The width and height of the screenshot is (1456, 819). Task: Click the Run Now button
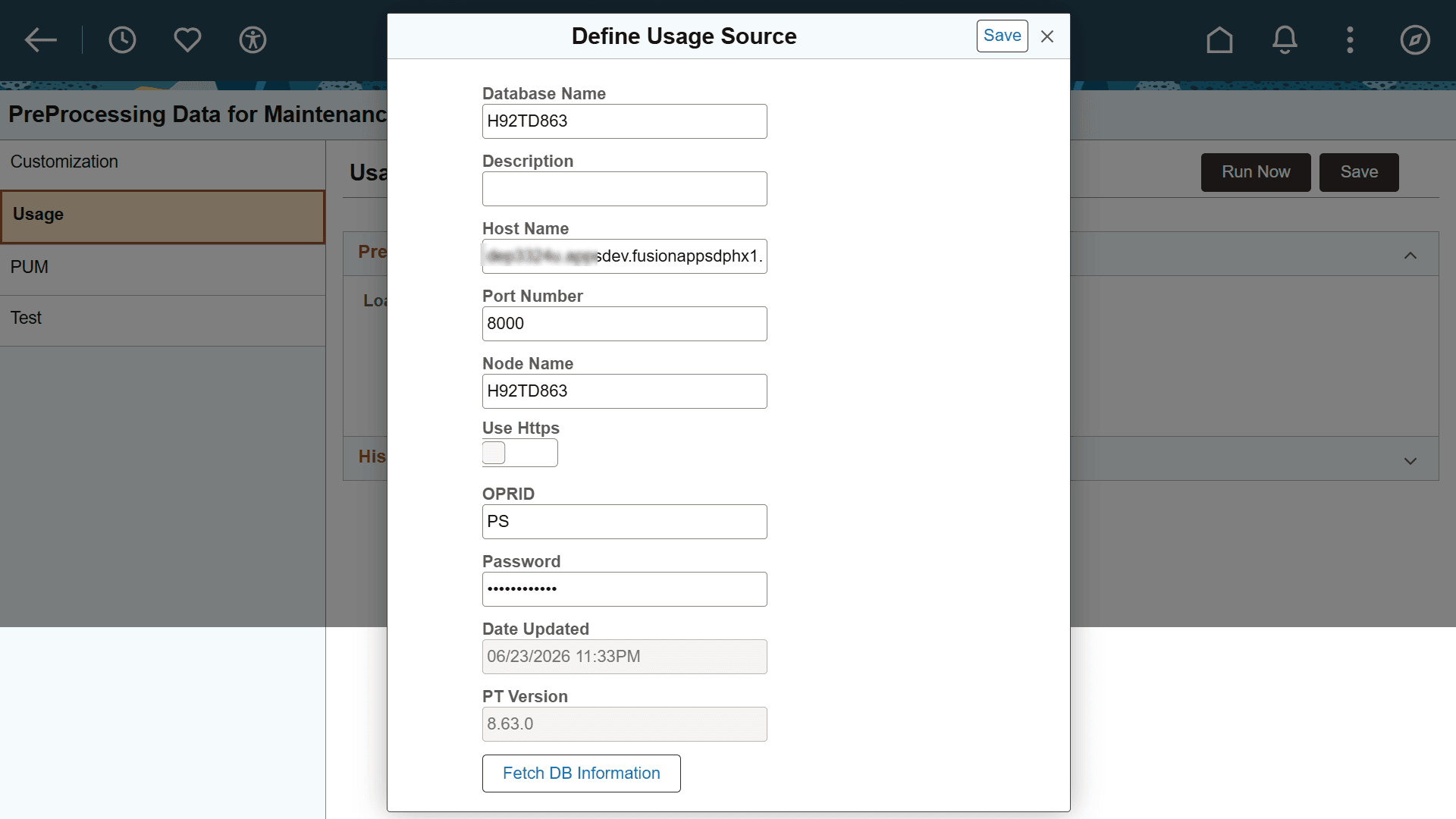click(1256, 172)
